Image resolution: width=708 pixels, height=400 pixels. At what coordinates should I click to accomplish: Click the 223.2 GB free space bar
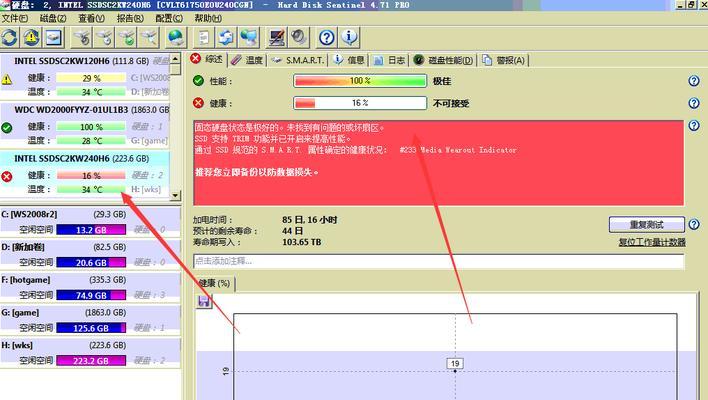(x=91, y=361)
